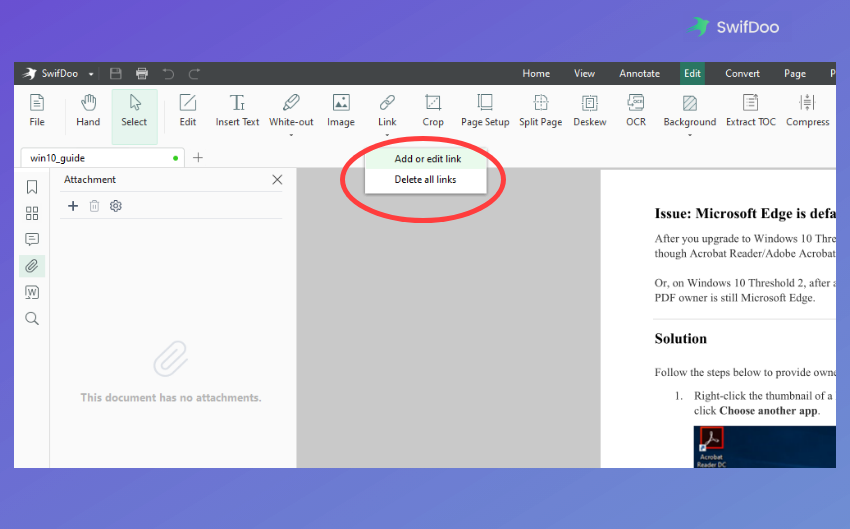Image resolution: width=850 pixels, height=529 pixels.
Task: Delete attachment using the trash icon
Action: coord(94,206)
